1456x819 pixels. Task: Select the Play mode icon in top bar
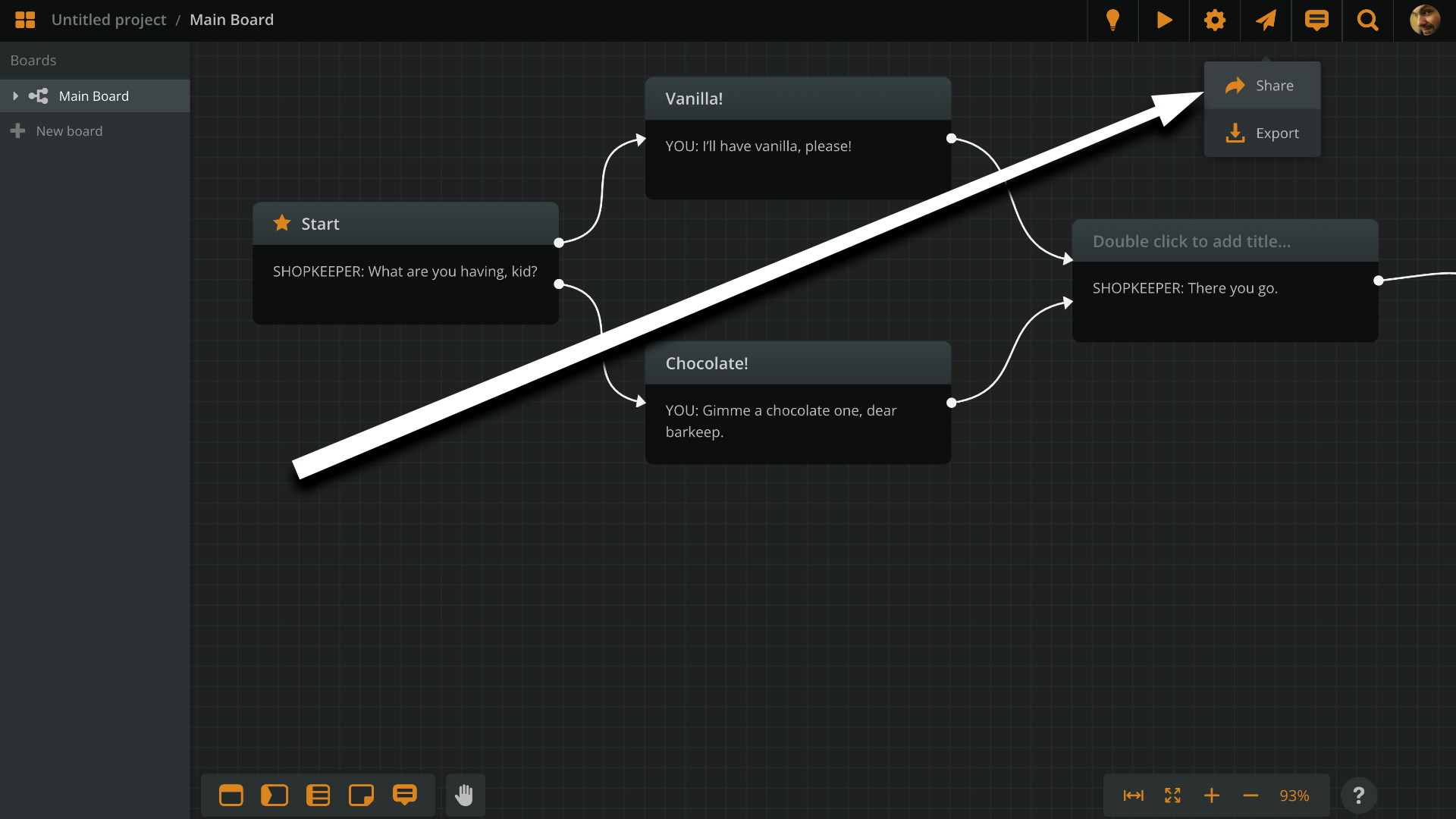coord(1164,20)
